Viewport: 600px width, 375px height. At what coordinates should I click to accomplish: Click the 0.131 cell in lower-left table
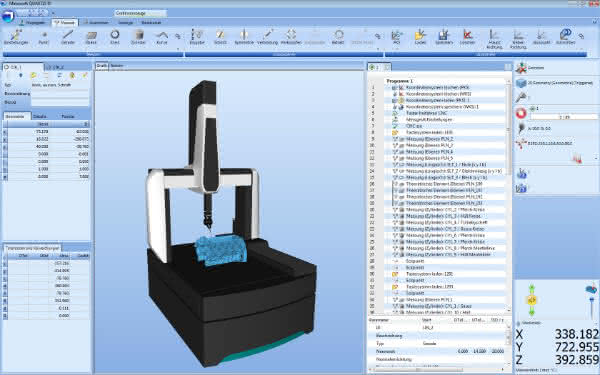[x=63, y=308]
